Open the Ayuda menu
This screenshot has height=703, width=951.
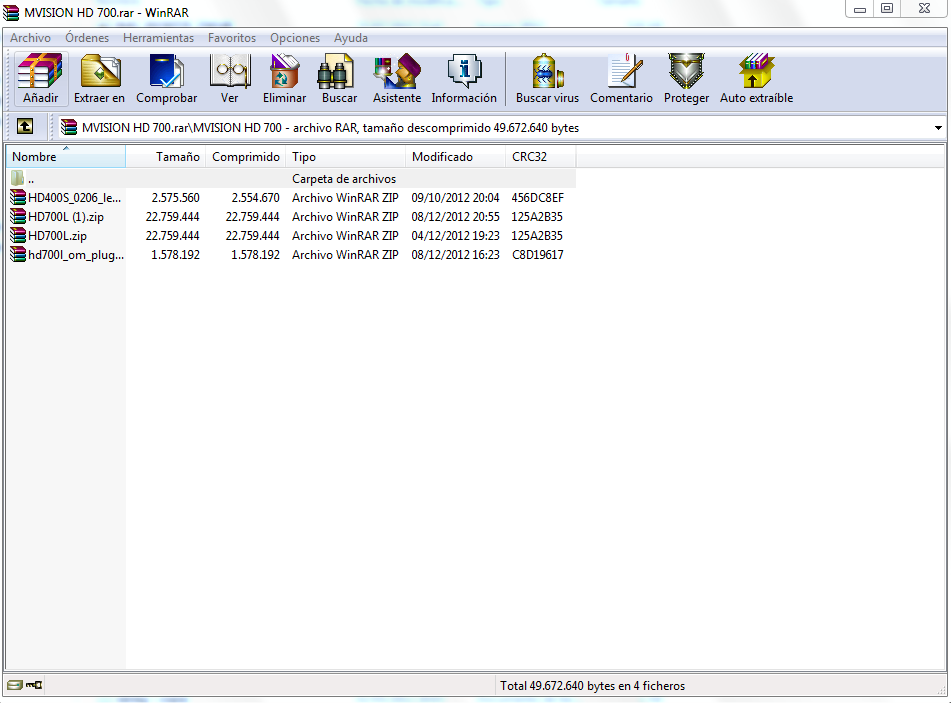[x=351, y=38]
